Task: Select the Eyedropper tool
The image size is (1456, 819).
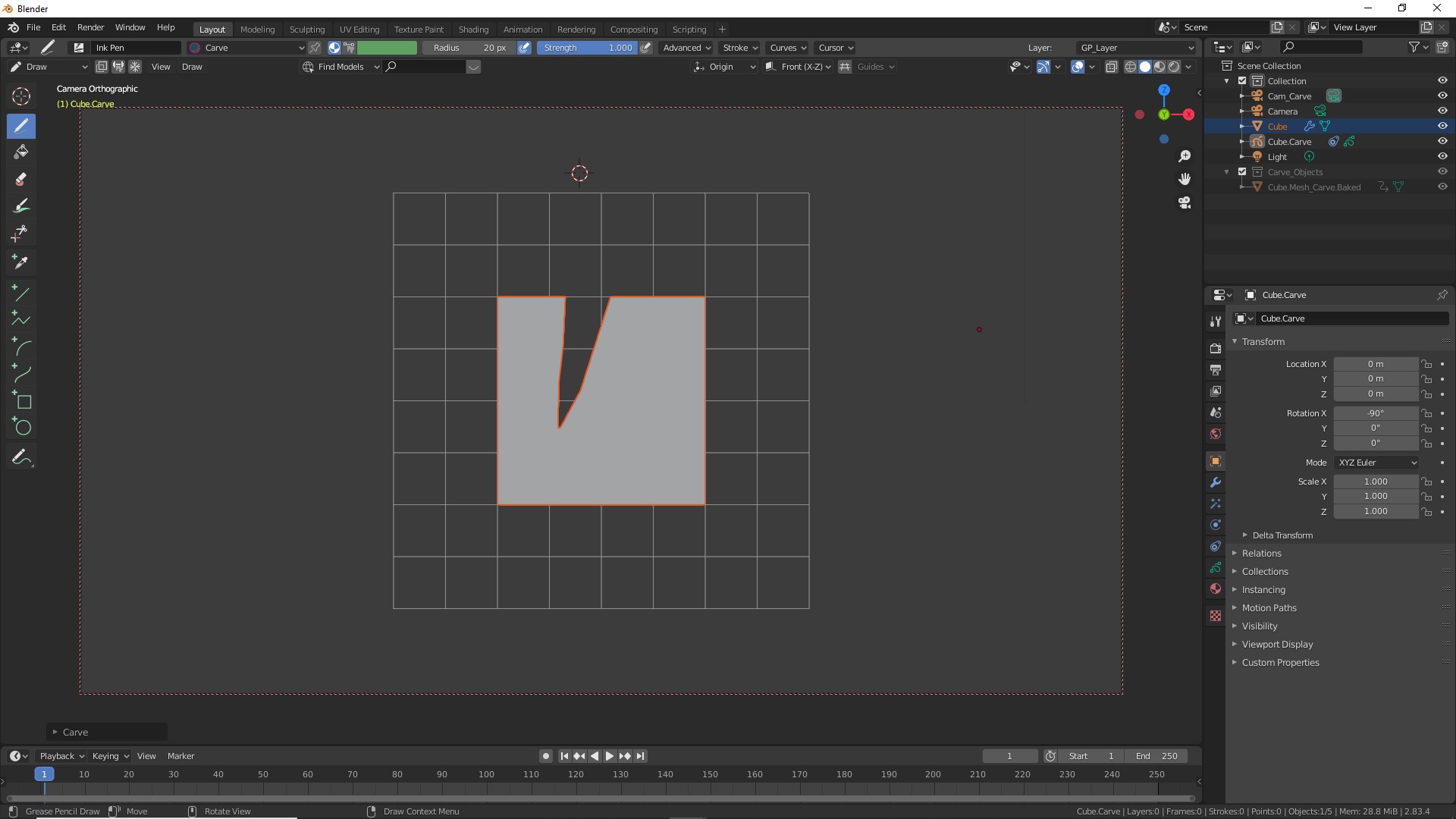Action: point(21,262)
